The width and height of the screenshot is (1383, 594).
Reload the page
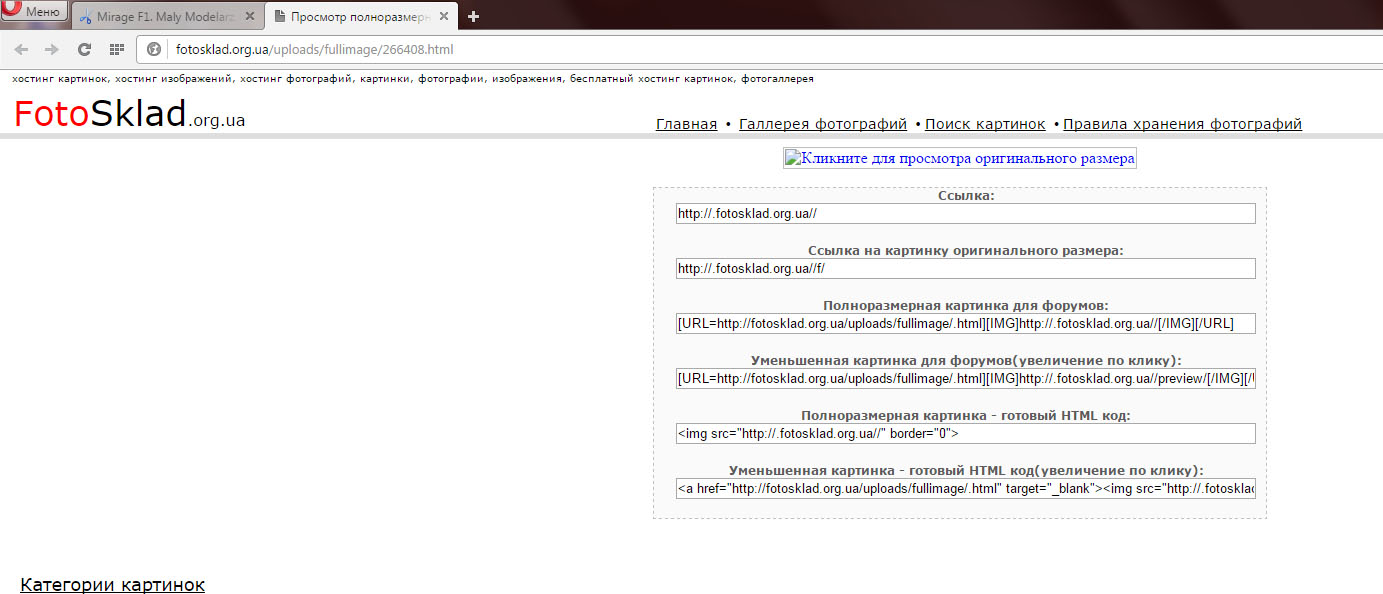click(85, 49)
